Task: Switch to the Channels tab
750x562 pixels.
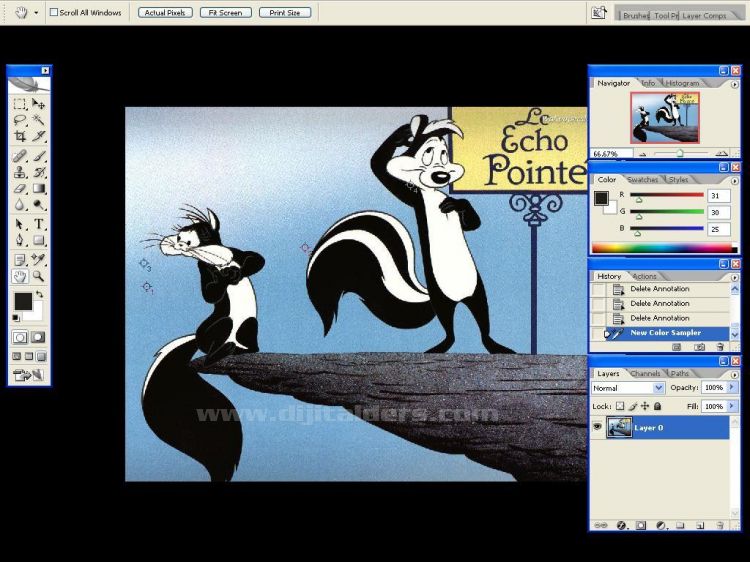Action: [645, 373]
